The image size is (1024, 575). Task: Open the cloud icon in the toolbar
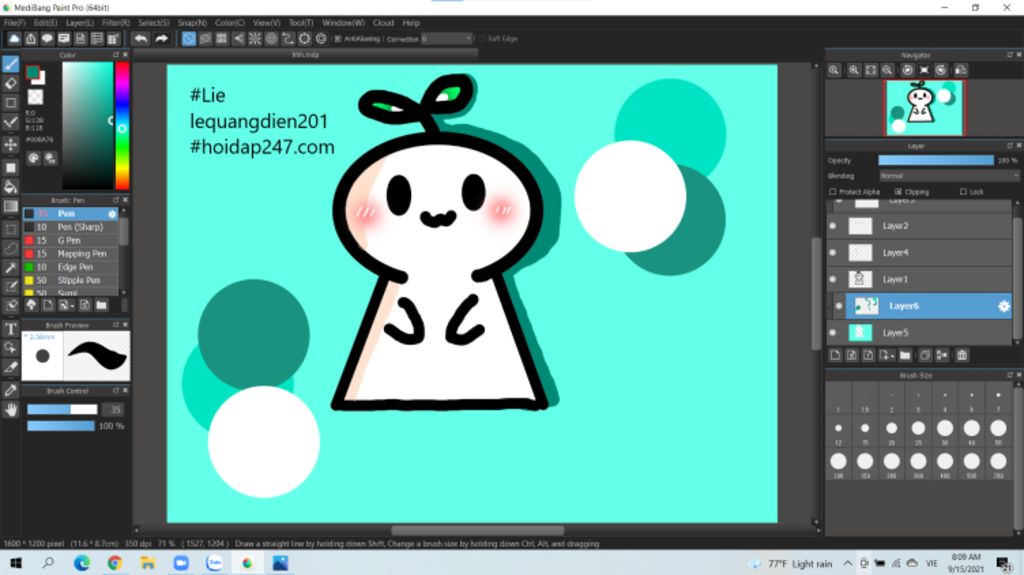pyautogui.click(x=14, y=39)
